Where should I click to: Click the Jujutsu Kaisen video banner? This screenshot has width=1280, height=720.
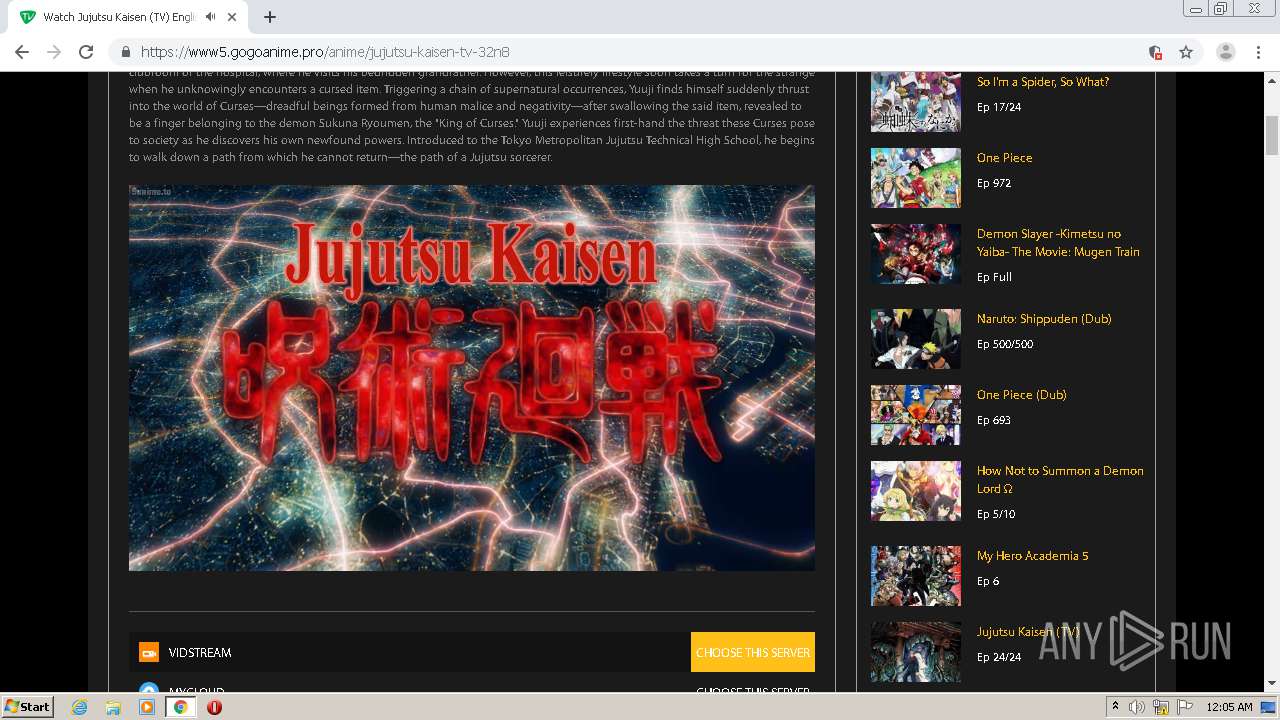click(x=472, y=378)
